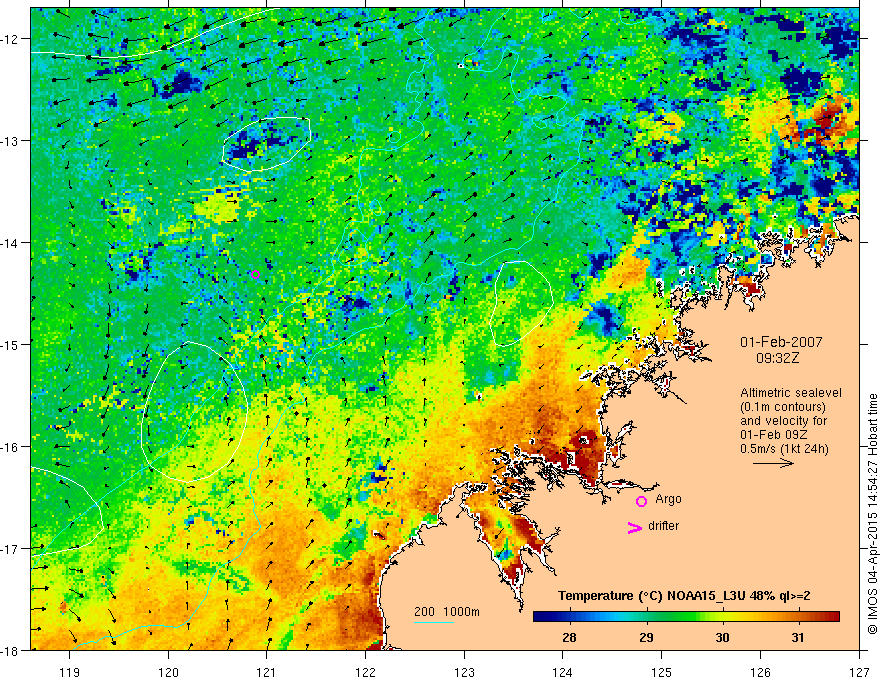Click the '-16' latitude axis label
This screenshot has width=880, height=680.
coord(10,447)
